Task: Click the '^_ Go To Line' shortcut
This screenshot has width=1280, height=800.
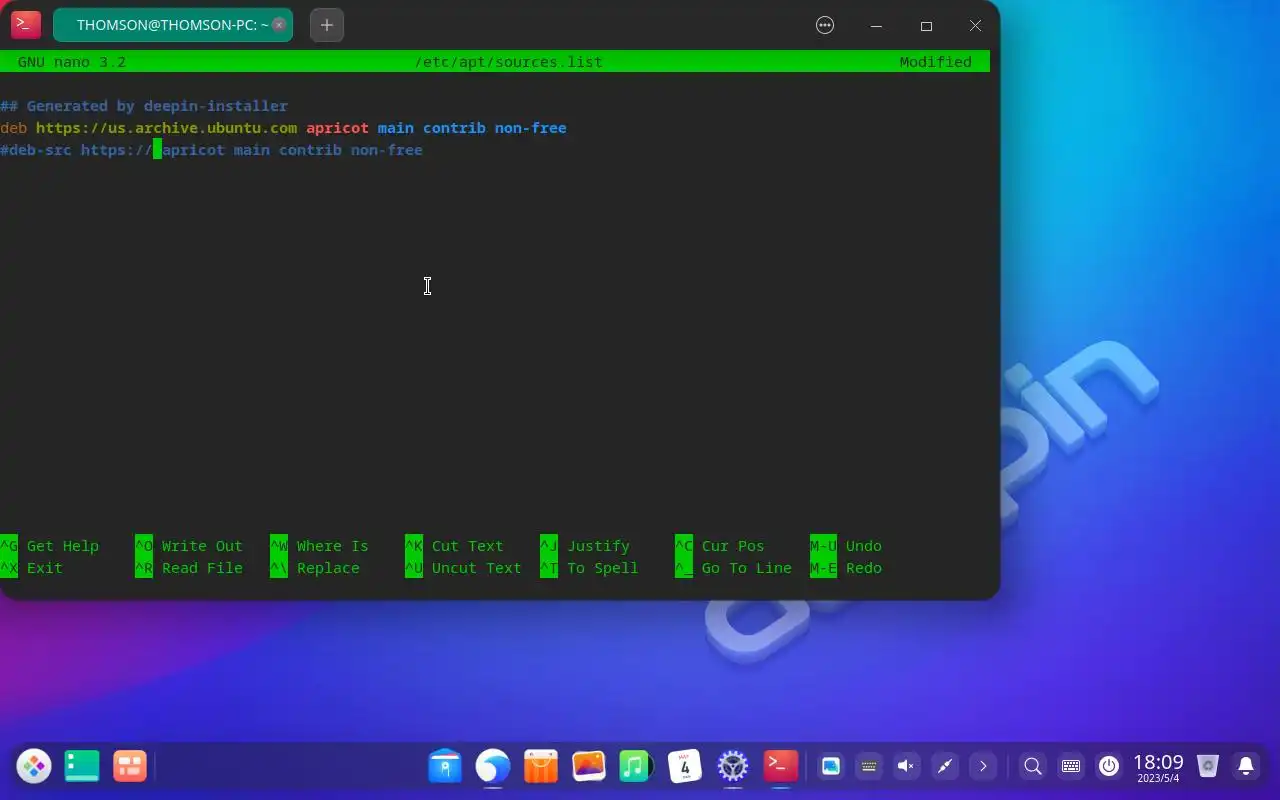Action: point(734,568)
